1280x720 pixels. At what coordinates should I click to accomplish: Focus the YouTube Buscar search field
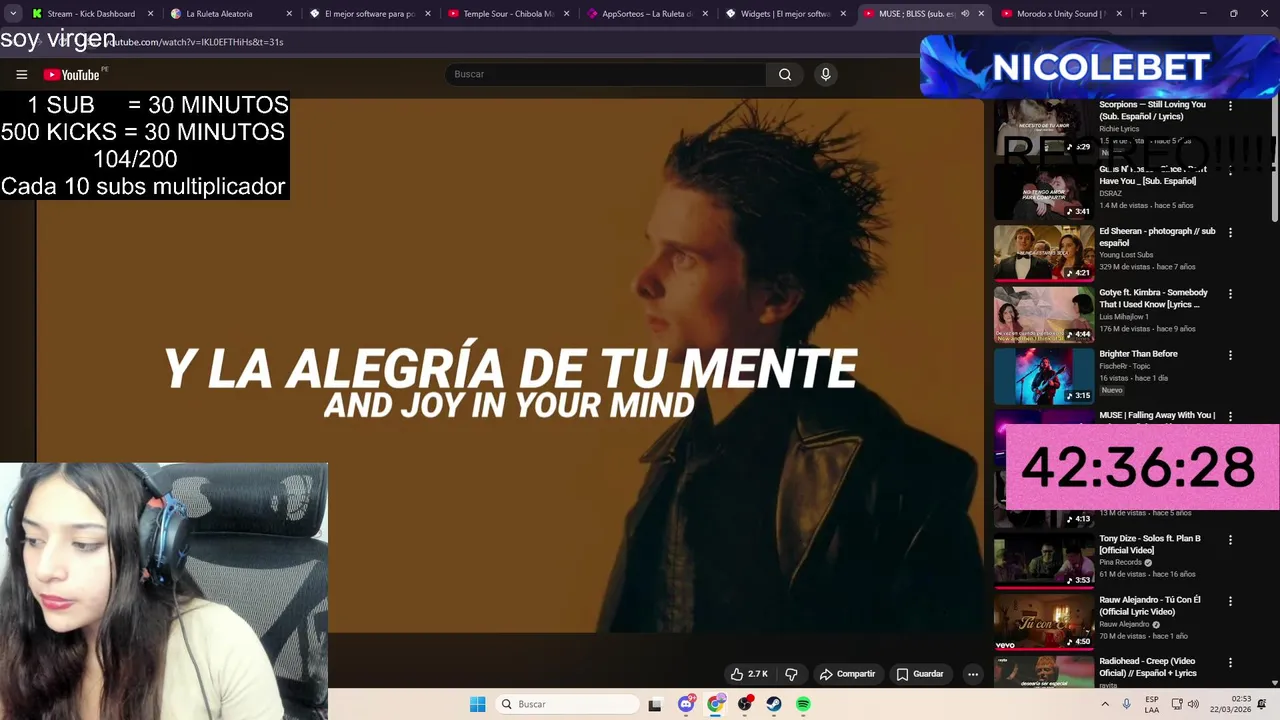606,74
